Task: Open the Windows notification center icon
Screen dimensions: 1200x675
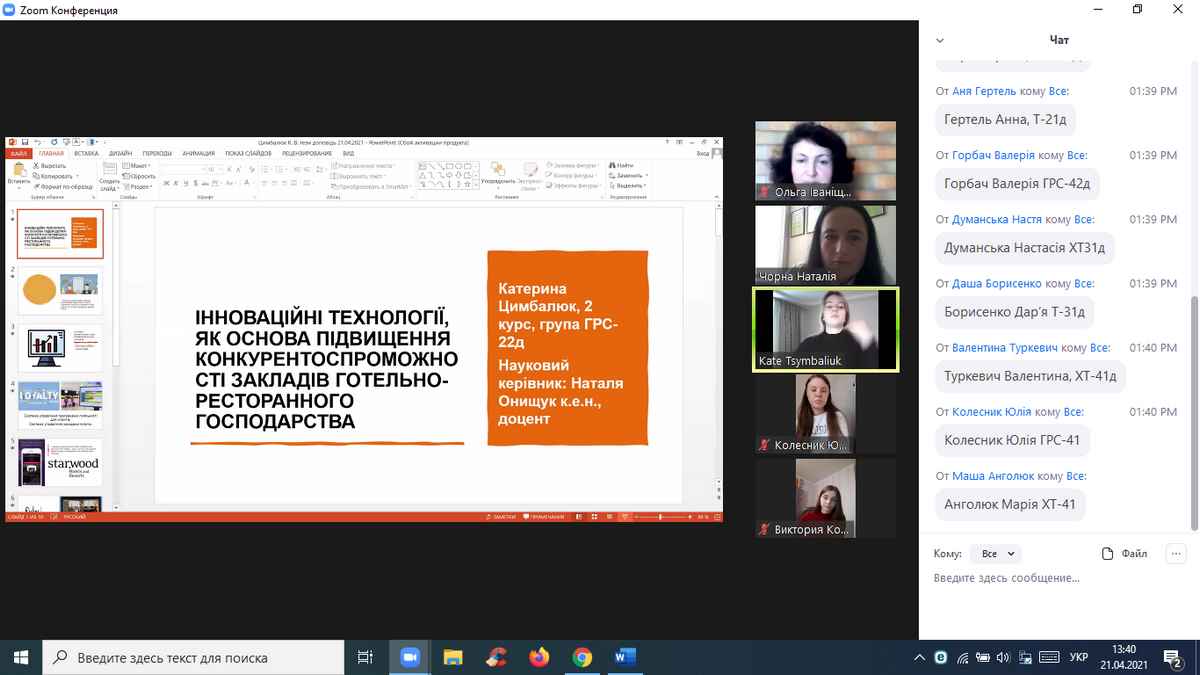Action: click(x=1173, y=657)
